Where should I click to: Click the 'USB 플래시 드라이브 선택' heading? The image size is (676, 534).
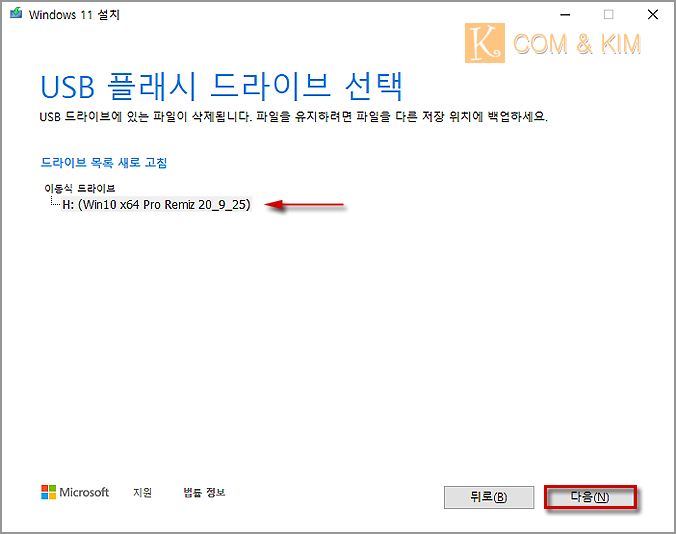click(222, 87)
